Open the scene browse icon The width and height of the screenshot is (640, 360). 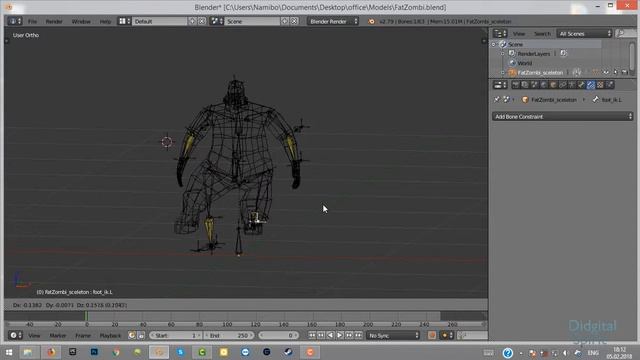click(216, 21)
